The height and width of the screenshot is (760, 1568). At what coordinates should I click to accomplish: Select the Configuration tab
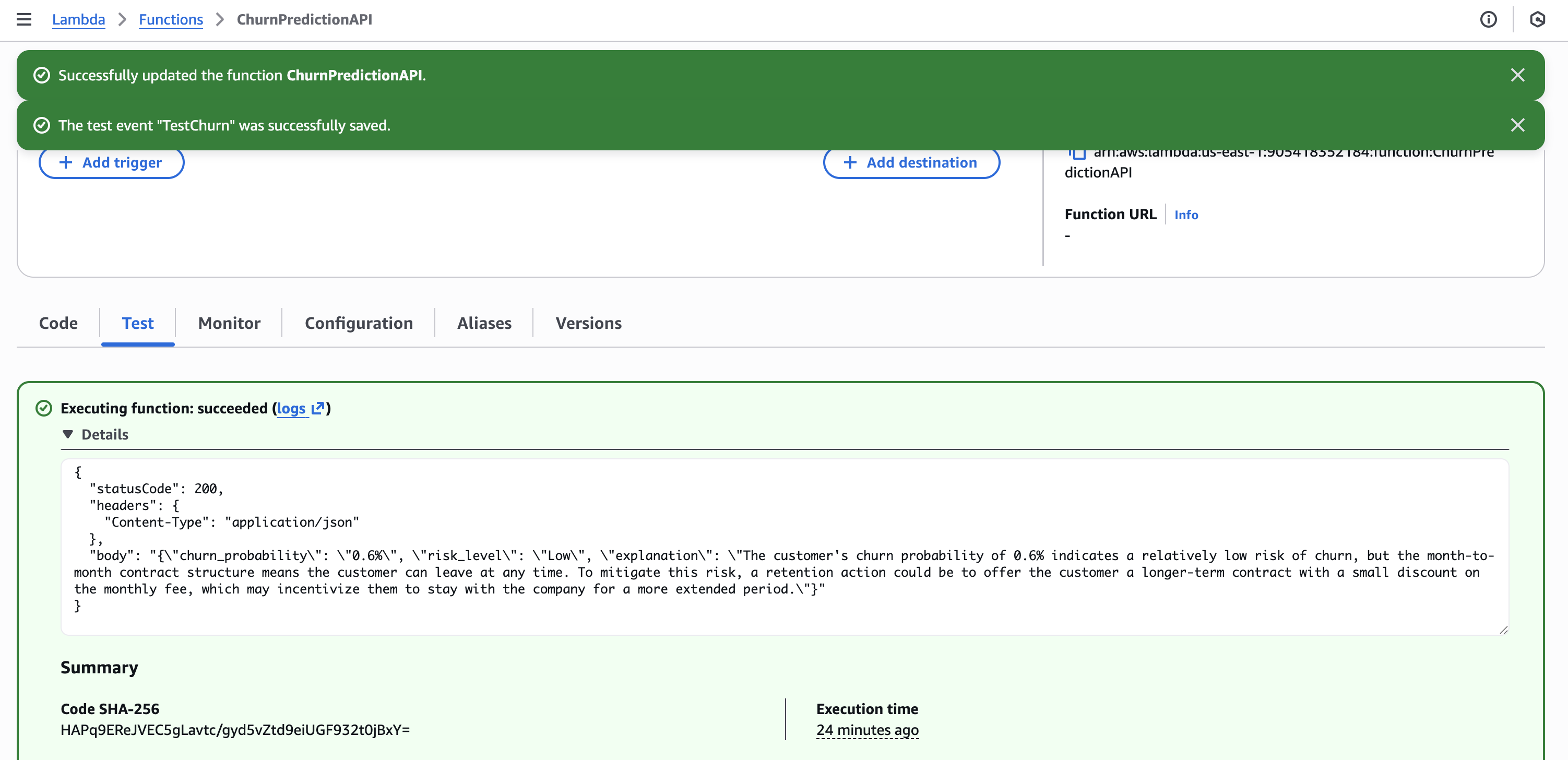coord(359,323)
